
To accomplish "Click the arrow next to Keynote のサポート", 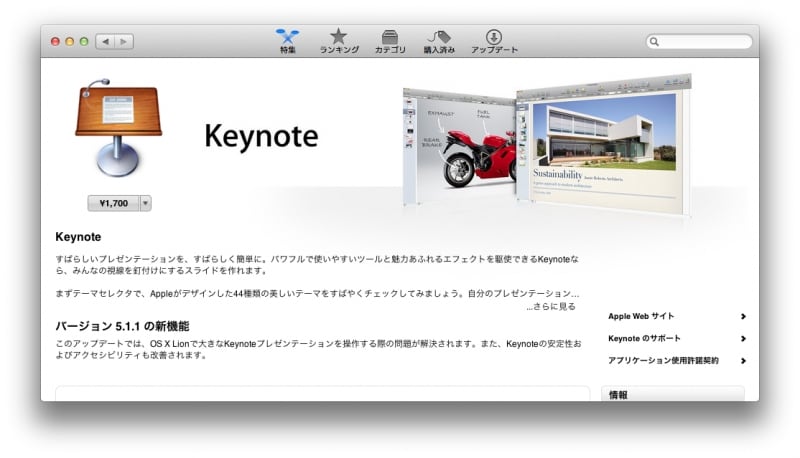I will click(743, 339).
